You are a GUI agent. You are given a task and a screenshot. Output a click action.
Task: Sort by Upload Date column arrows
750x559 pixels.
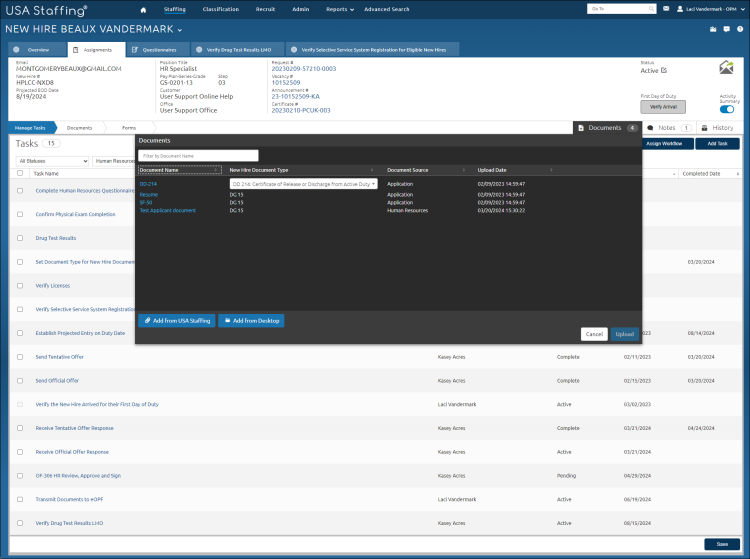(x=551, y=170)
